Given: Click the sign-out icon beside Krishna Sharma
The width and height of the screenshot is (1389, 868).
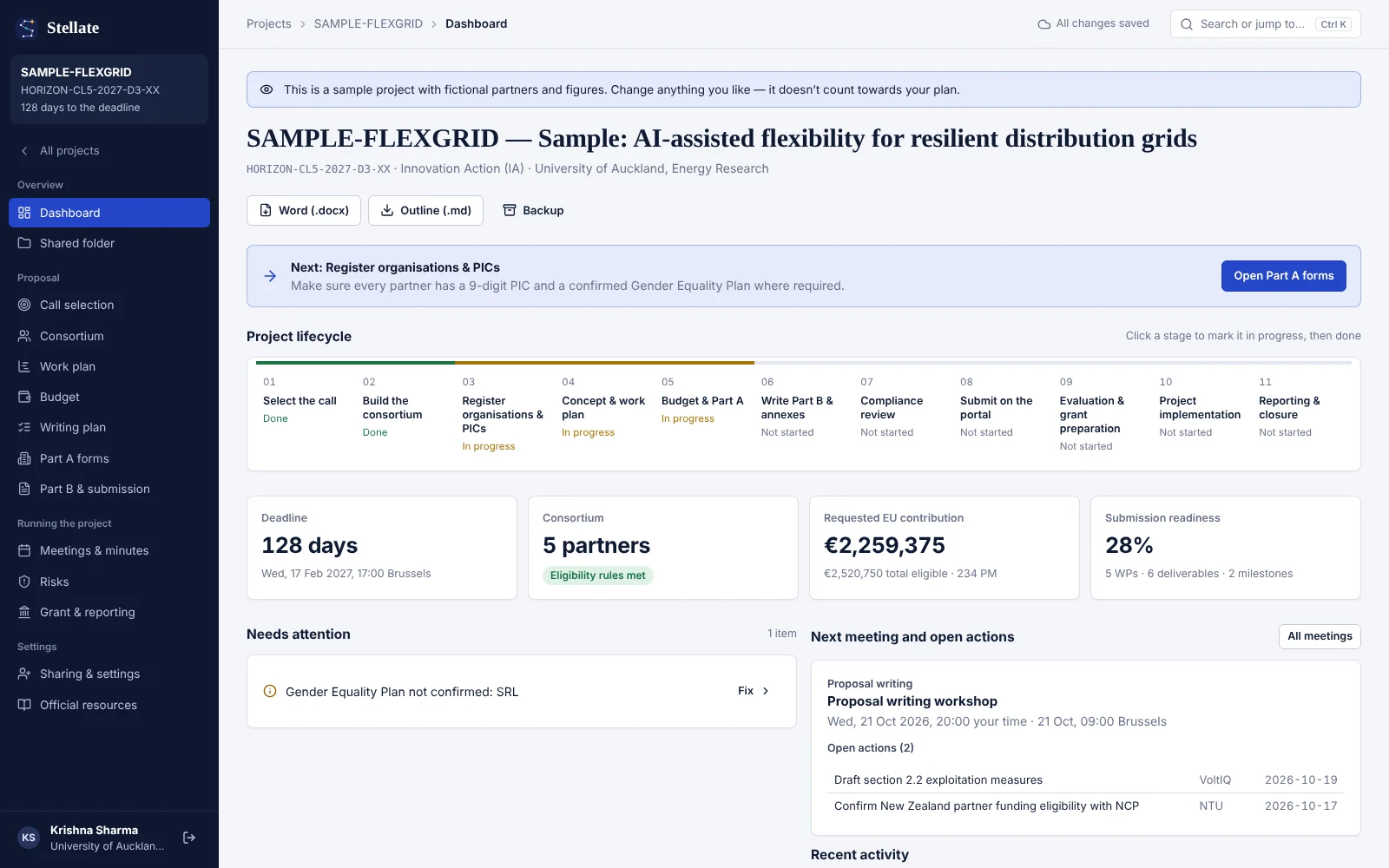Looking at the screenshot, I should point(189,838).
